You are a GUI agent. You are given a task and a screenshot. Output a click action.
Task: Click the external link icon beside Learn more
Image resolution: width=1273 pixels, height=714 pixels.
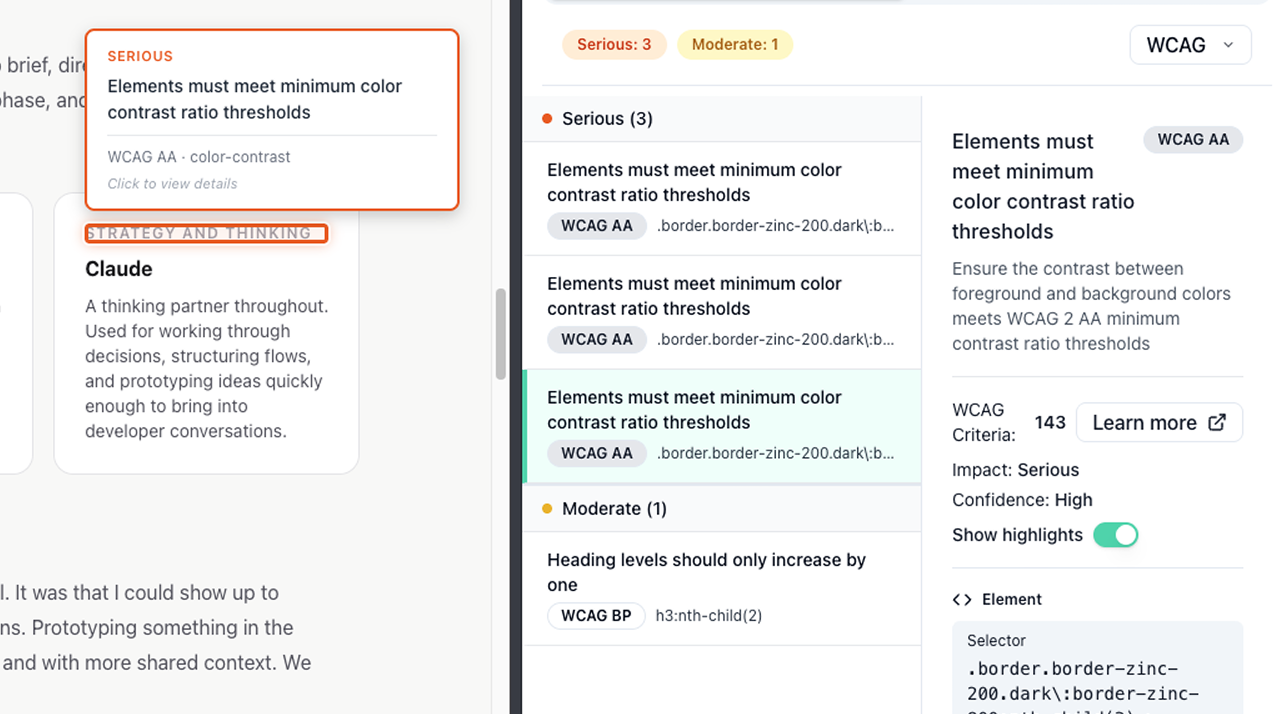pyautogui.click(x=1217, y=422)
